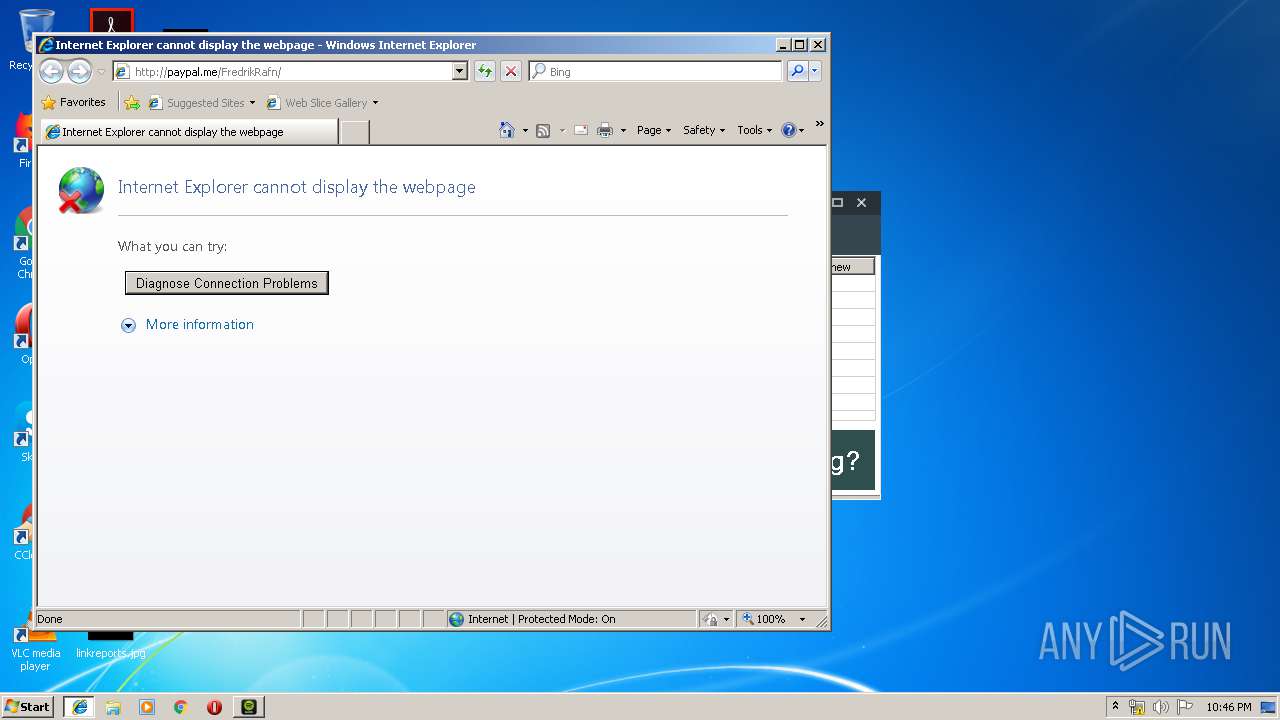
Task: Click the Print icon
Action: [x=605, y=130]
